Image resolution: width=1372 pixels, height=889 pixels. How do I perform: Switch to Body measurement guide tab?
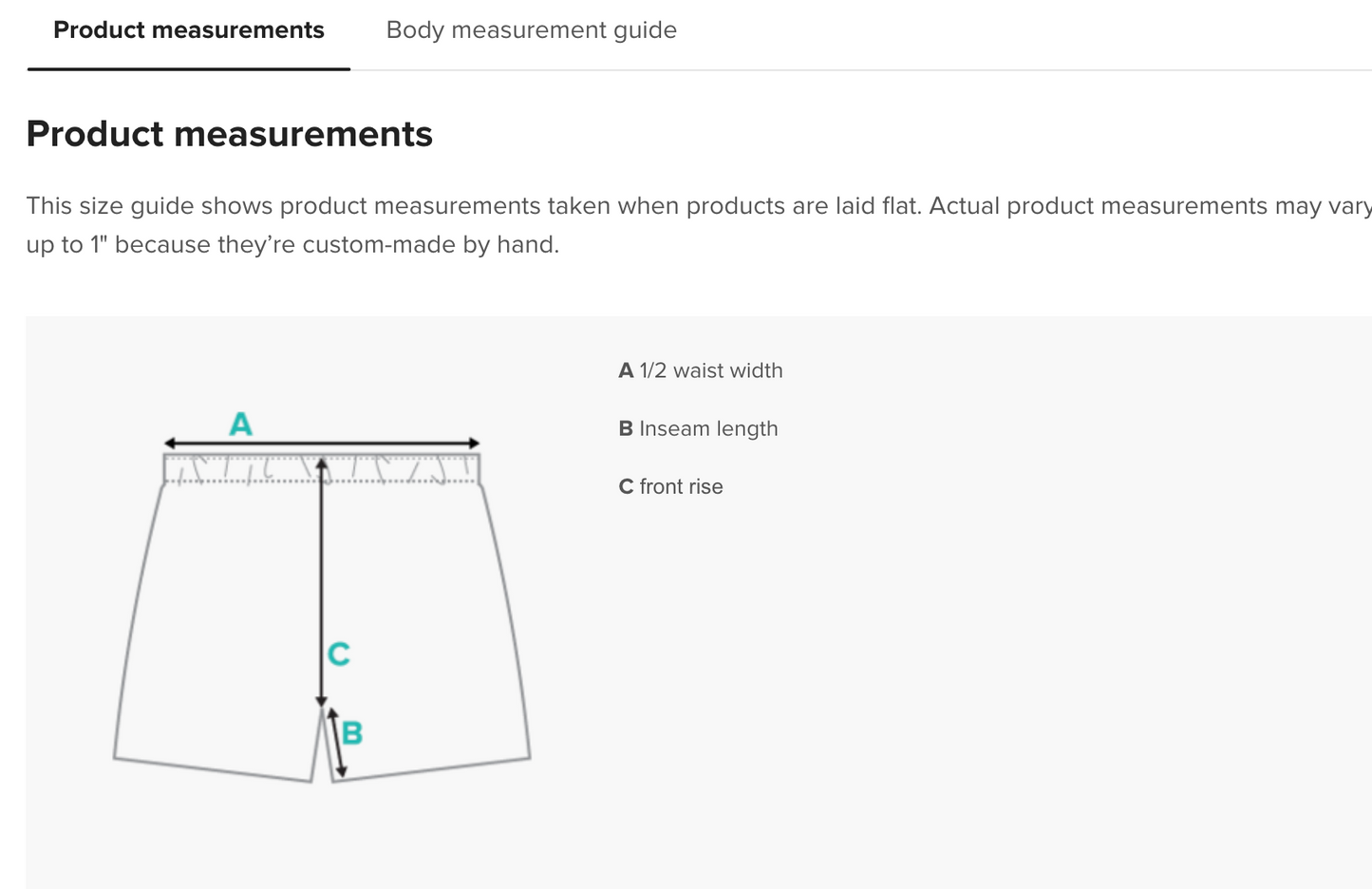531,30
